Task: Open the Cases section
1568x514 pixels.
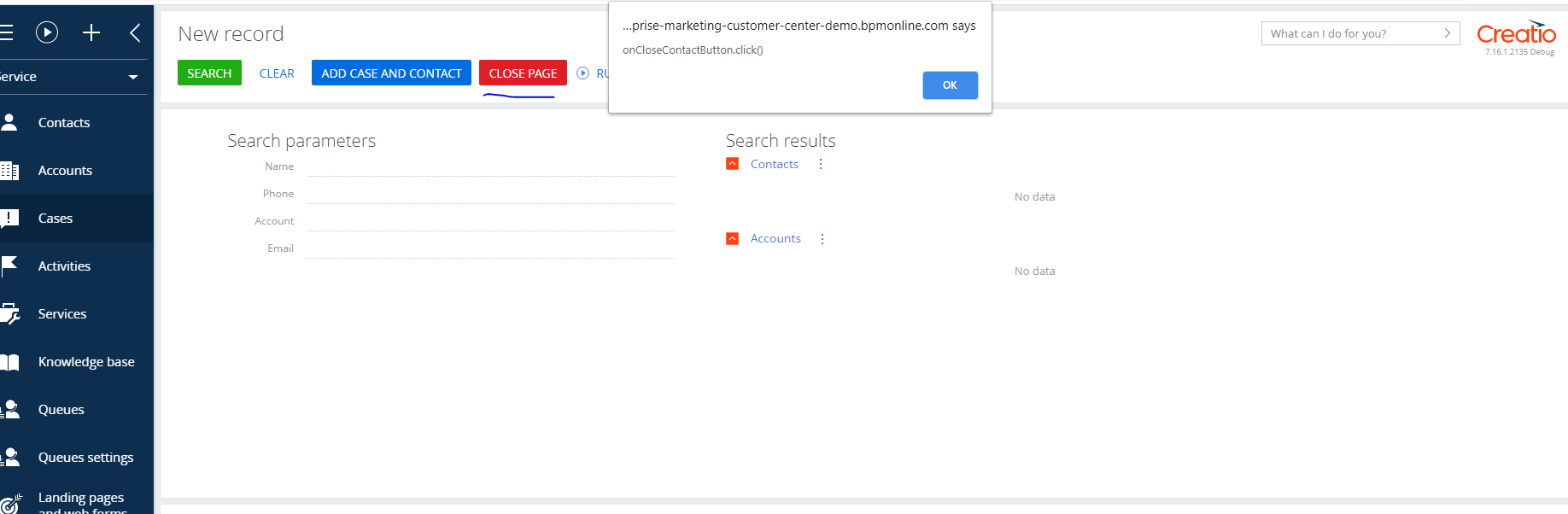Action: point(56,219)
